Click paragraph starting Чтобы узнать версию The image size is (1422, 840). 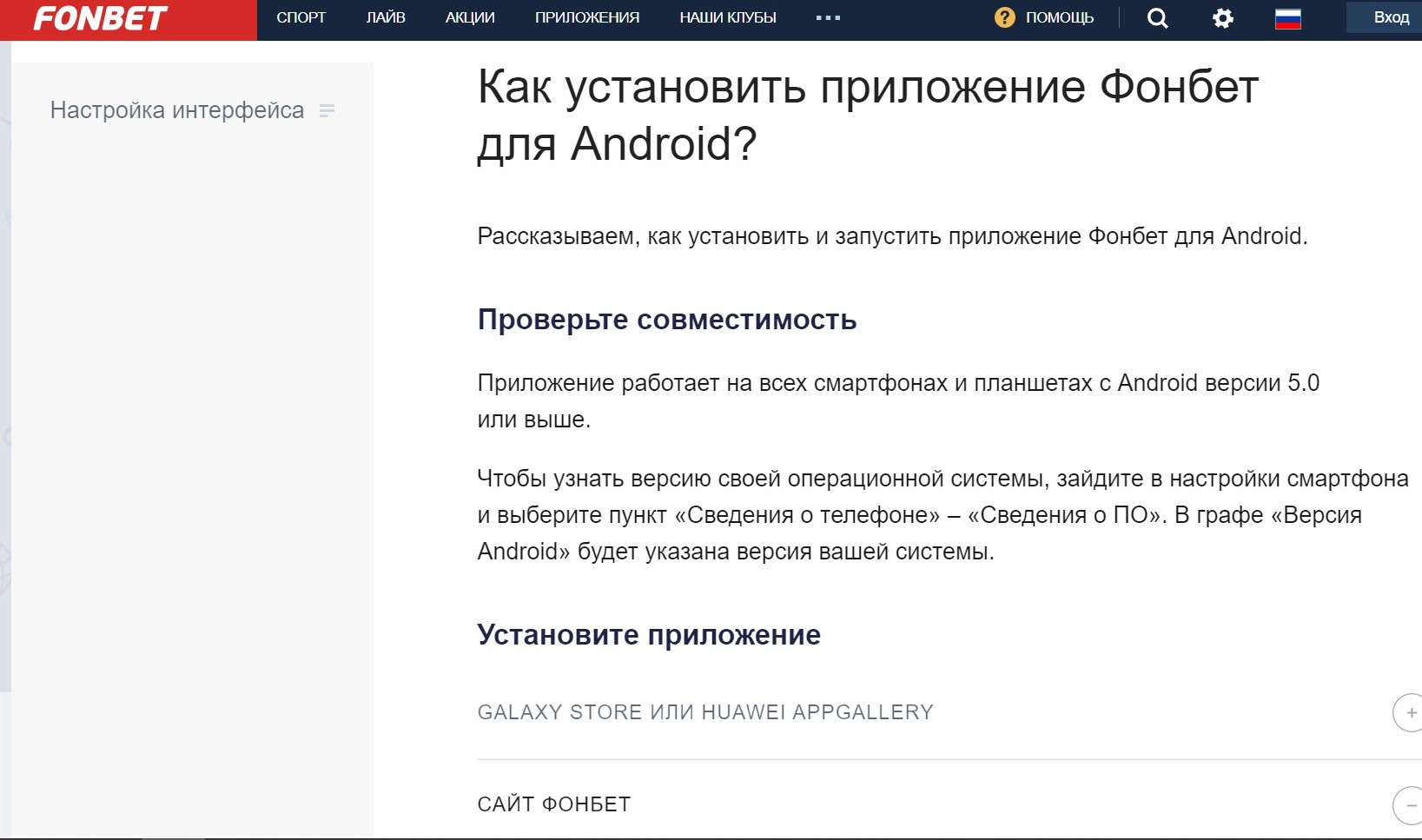click(942, 515)
